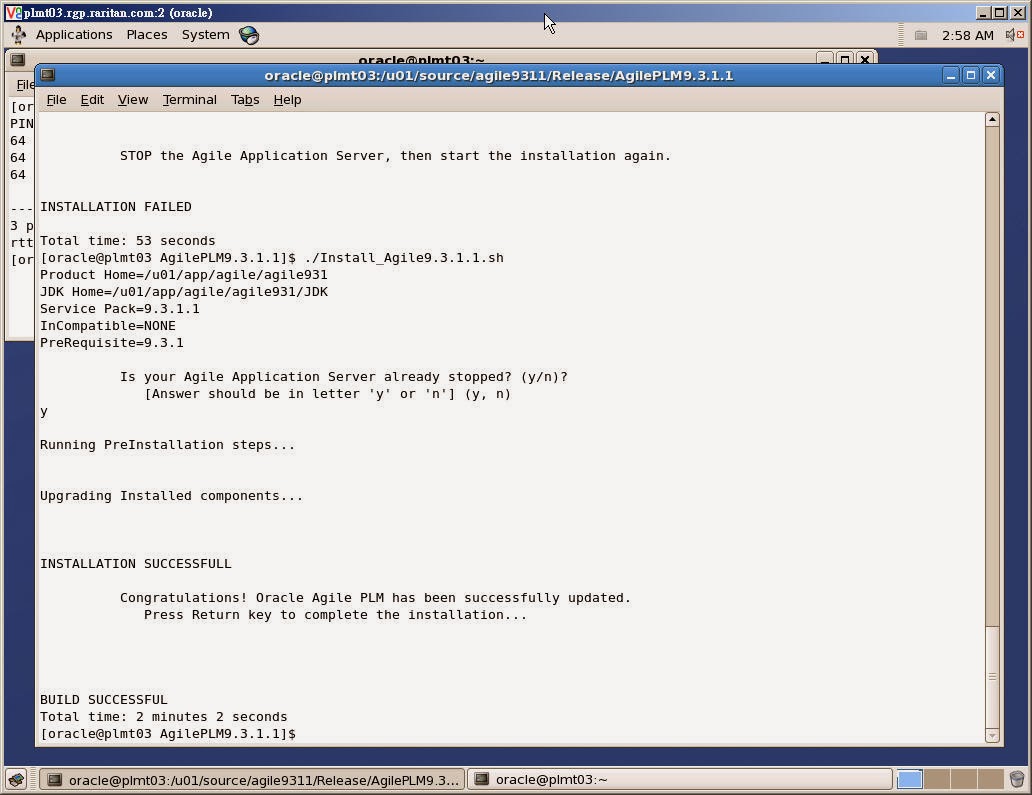Minimize the front terminal window
The width and height of the screenshot is (1032, 795).
coord(950,76)
